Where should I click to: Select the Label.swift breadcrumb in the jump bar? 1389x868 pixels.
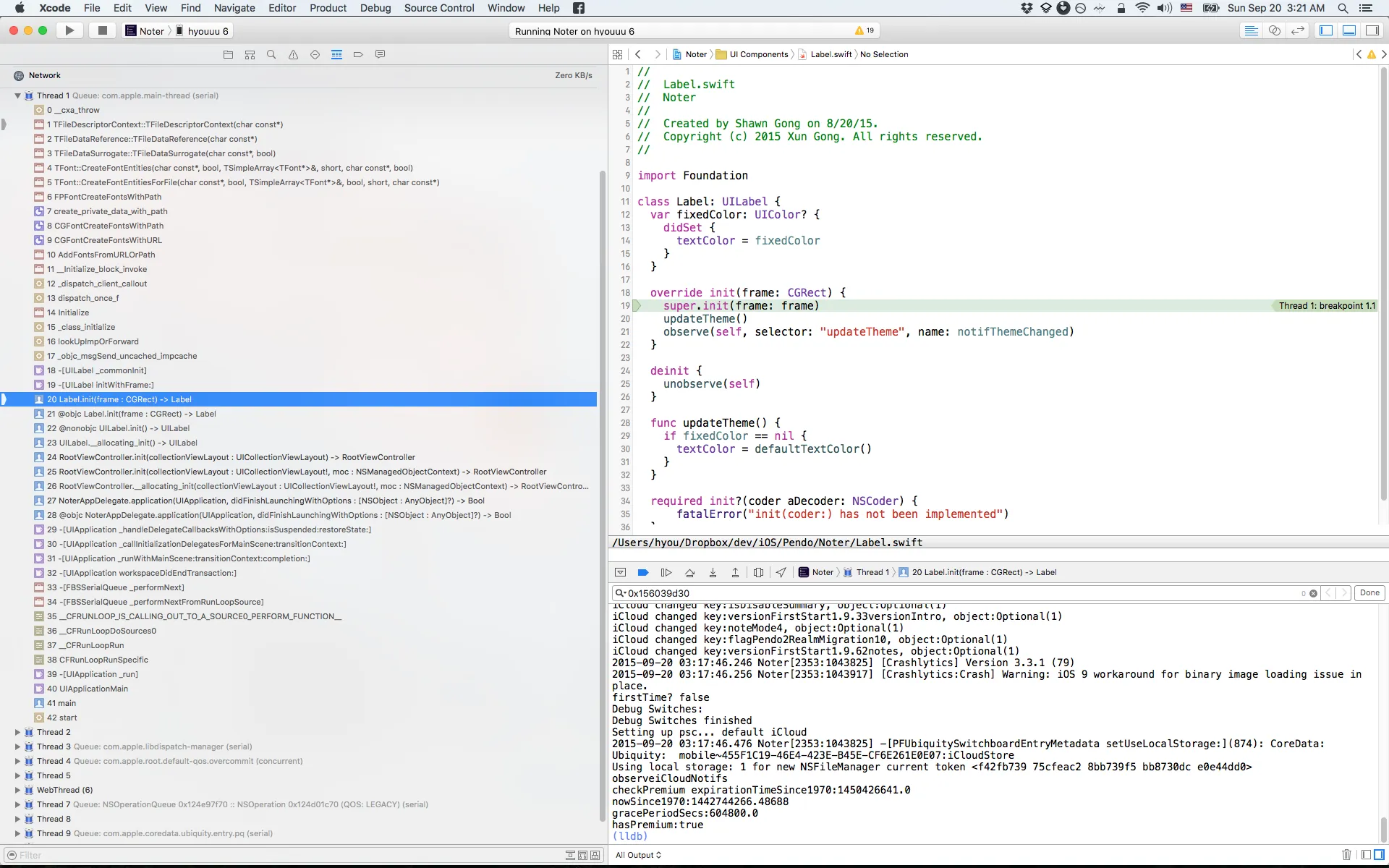coord(831,54)
